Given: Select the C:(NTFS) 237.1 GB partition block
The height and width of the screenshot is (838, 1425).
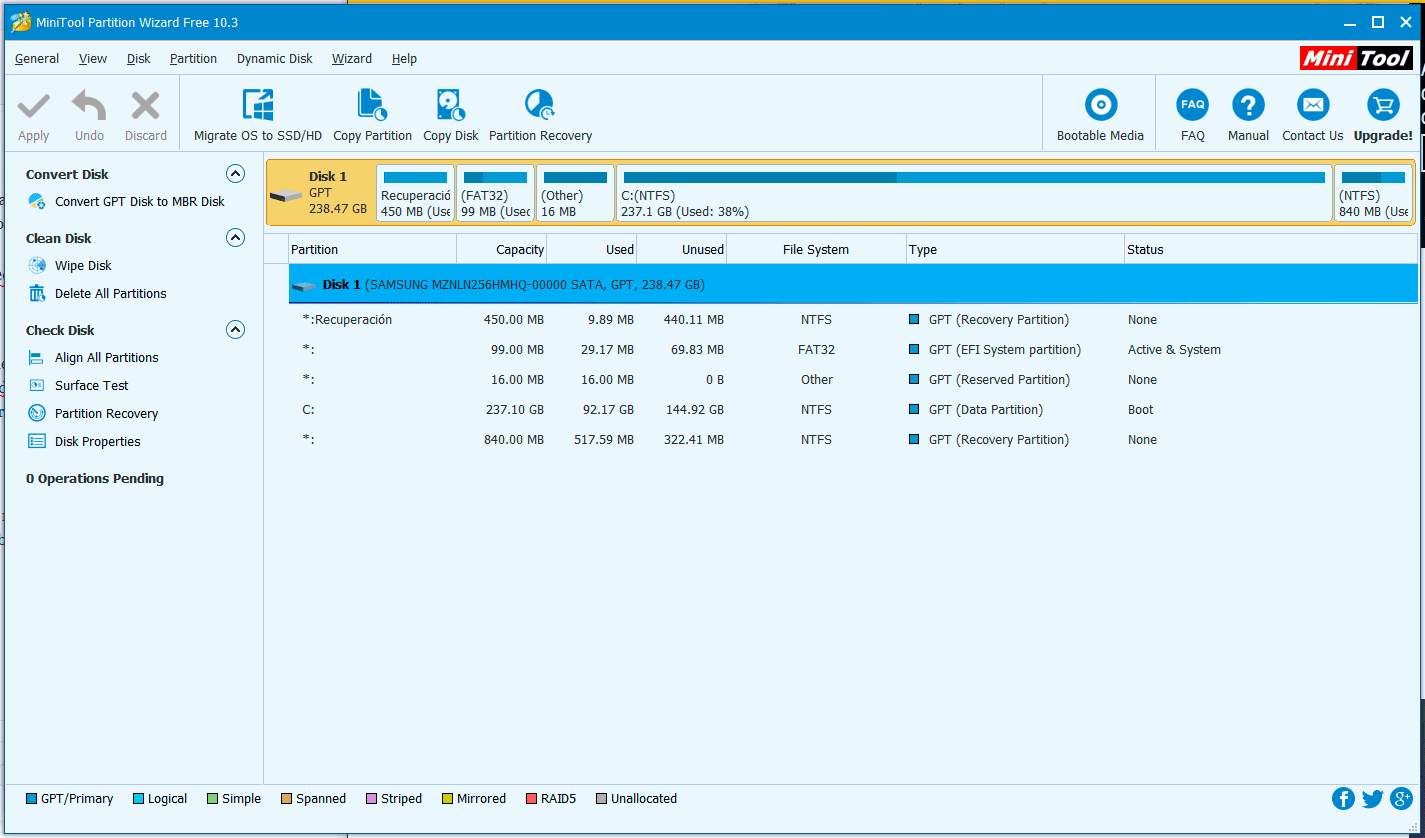Looking at the screenshot, I should click(x=974, y=193).
